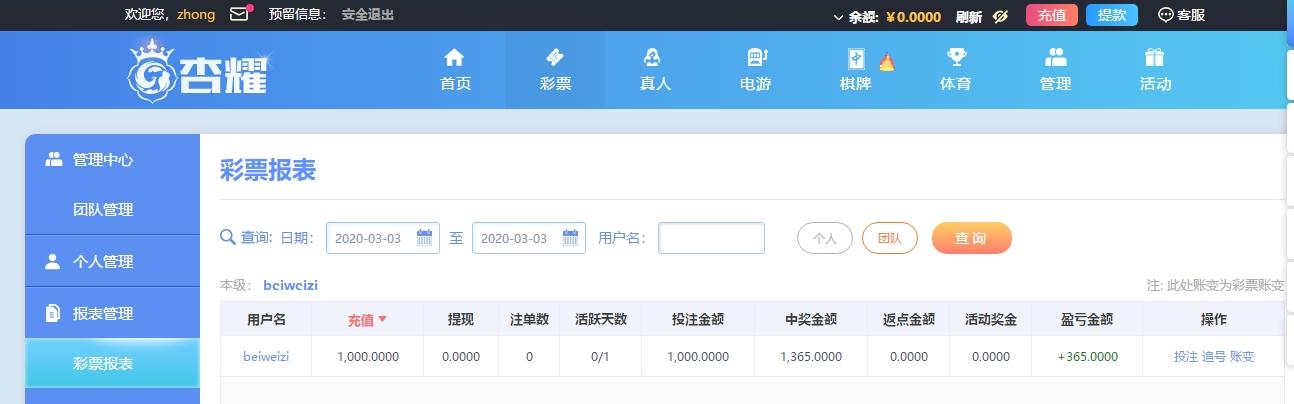Toggle balance visibility eye icon
This screenshot has width=1294, height=404.
pos(999,15)
